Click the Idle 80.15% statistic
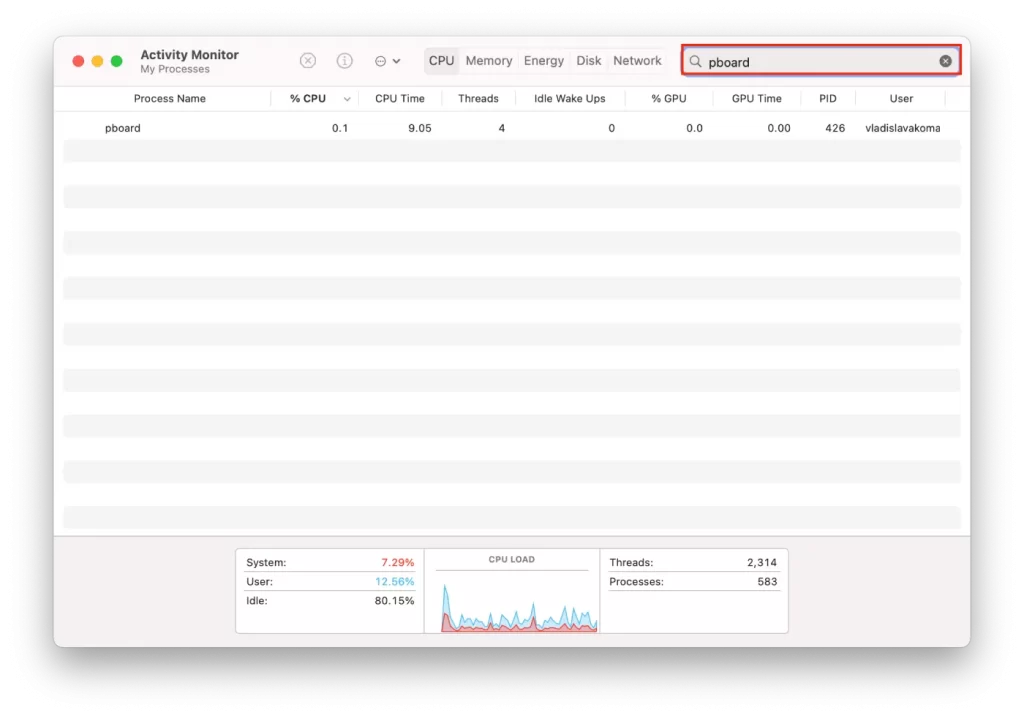 (x=330, y=600)
